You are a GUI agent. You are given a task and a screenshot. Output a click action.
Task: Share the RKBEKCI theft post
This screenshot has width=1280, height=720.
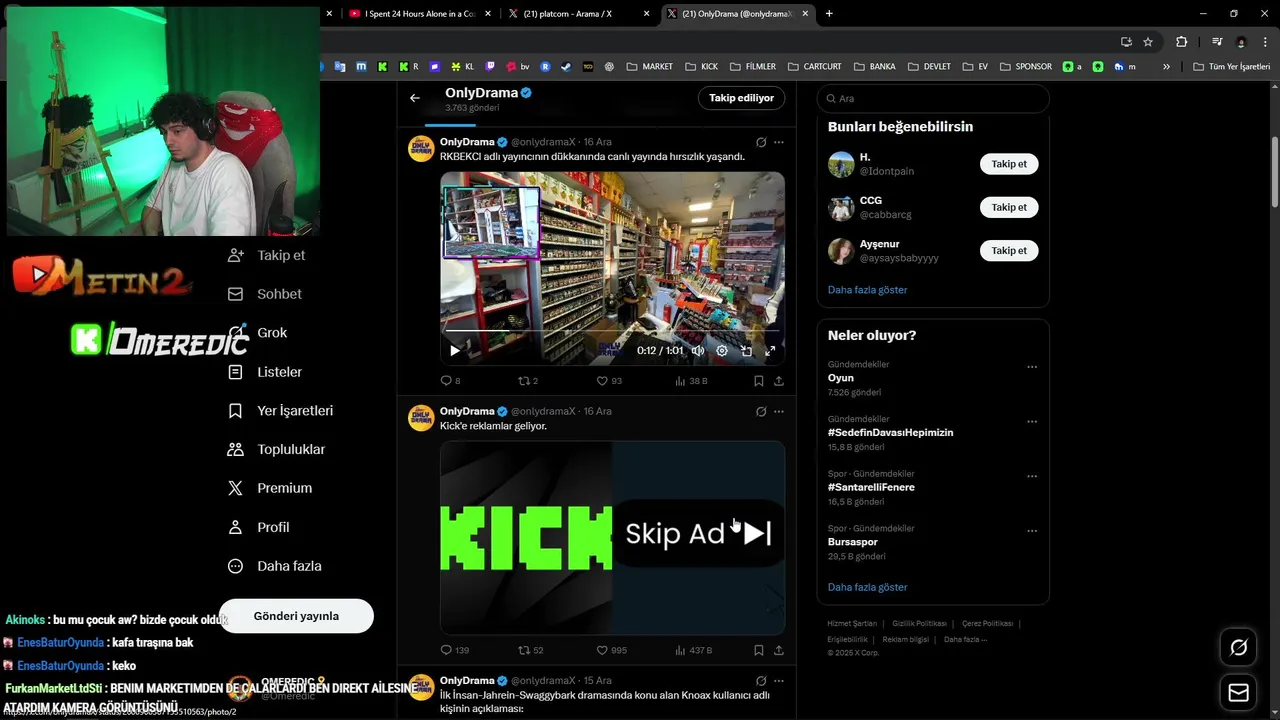click(779, 381)
